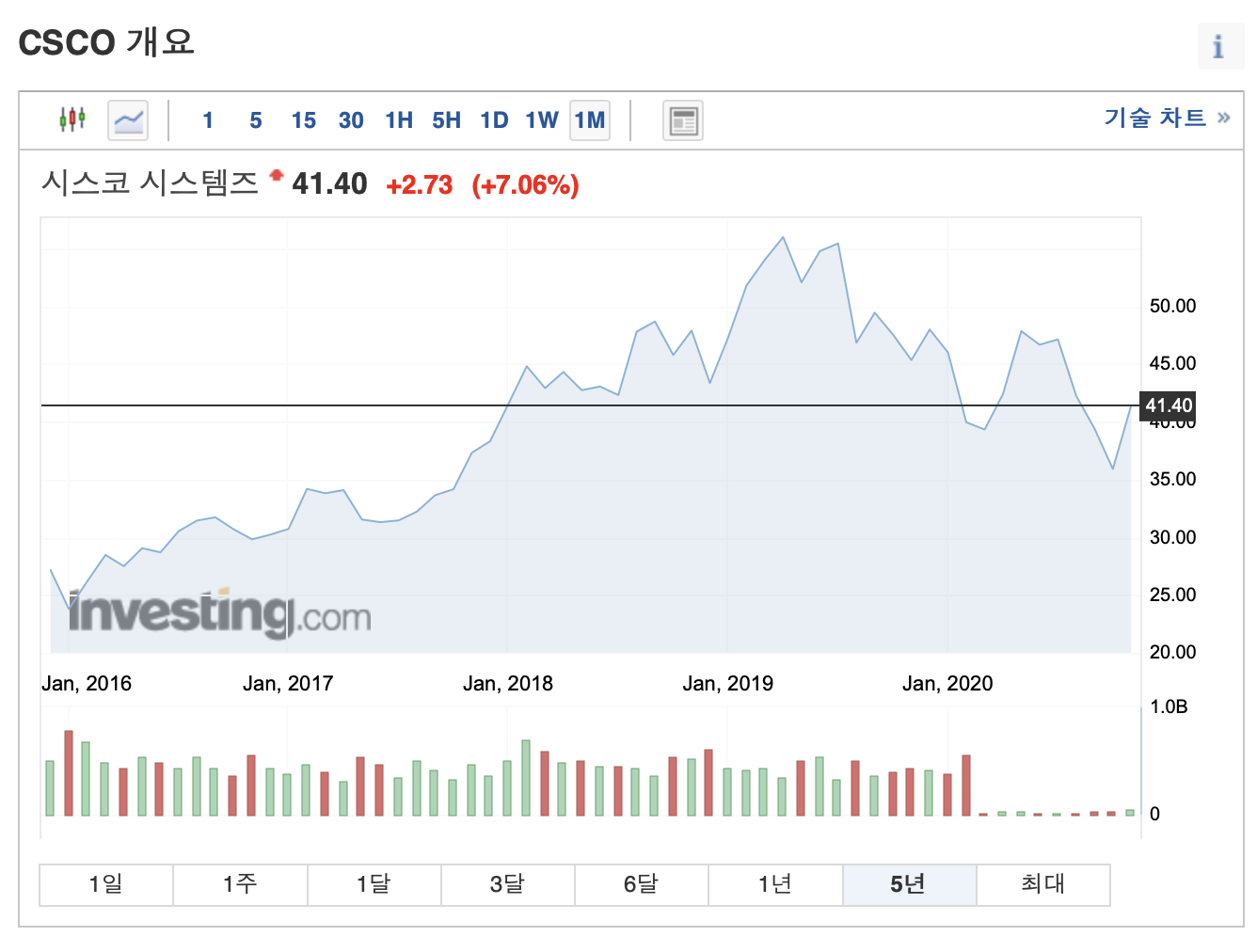Click the 20.00 price axis label
The image size is (1257, 952).
click(1173, 652)
